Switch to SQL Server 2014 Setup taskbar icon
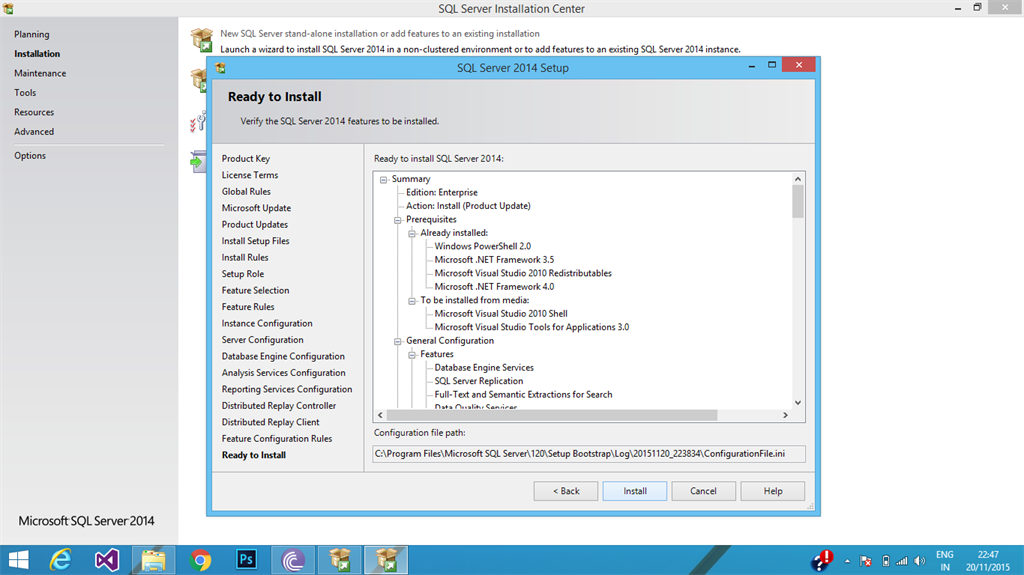 (x=386, y=560)
